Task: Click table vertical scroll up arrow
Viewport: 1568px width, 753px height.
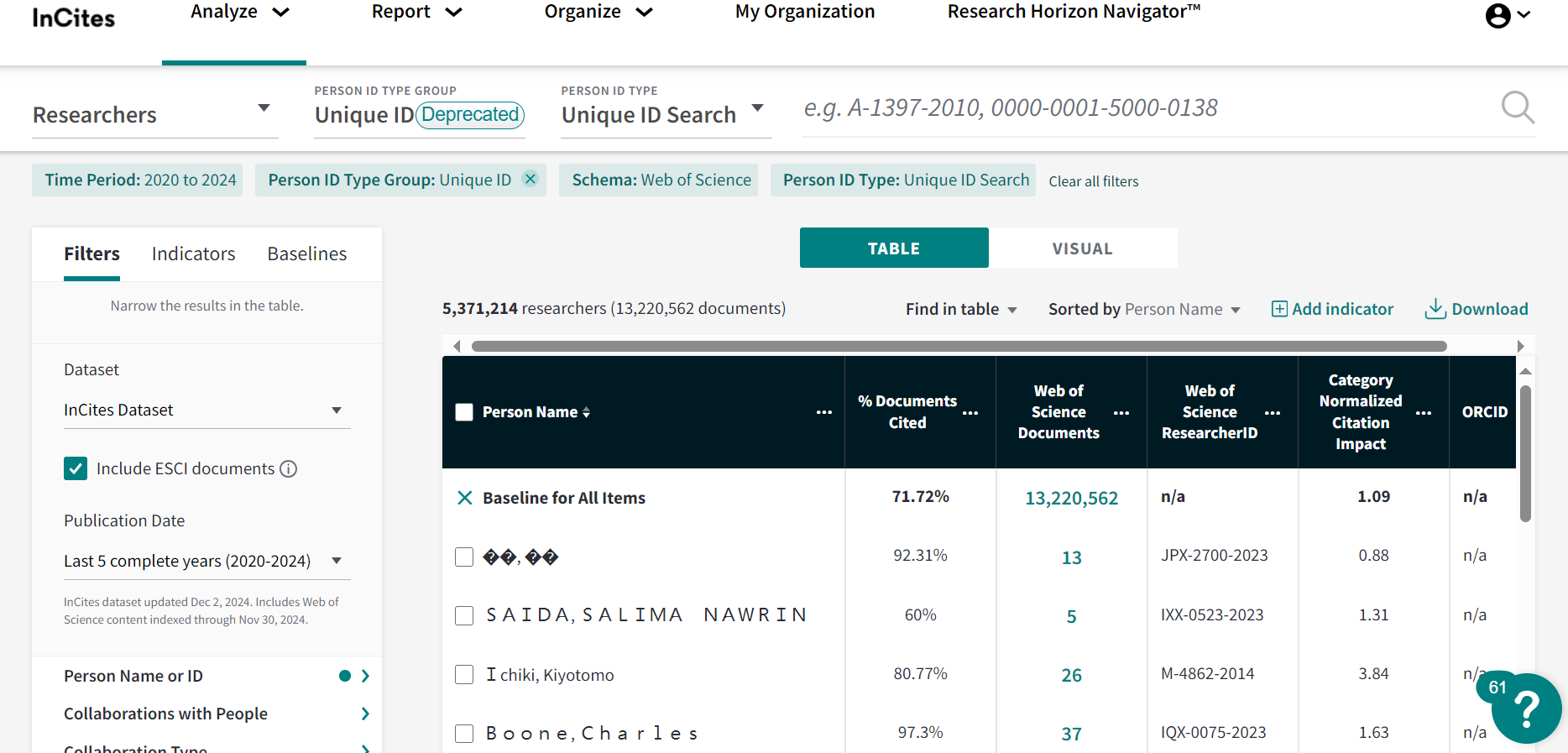Action: coord(1526,371)
